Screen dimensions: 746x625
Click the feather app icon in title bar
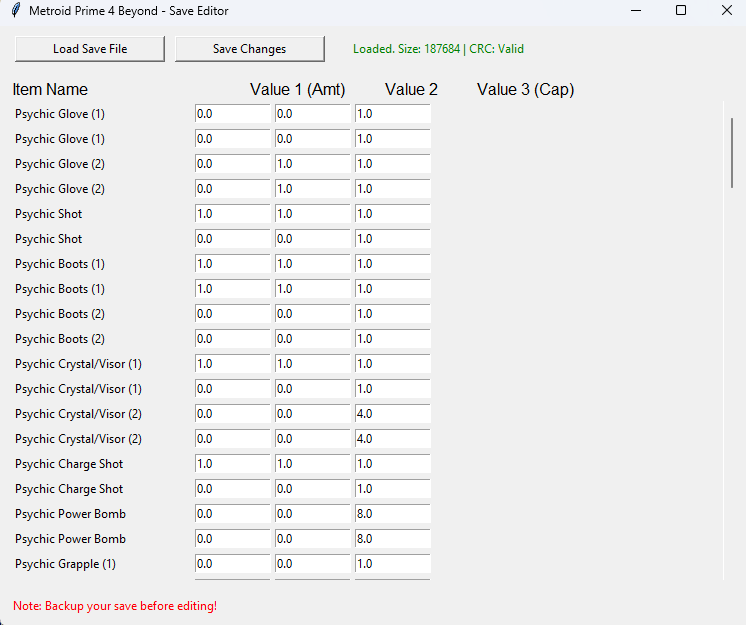tap(16, 10)
